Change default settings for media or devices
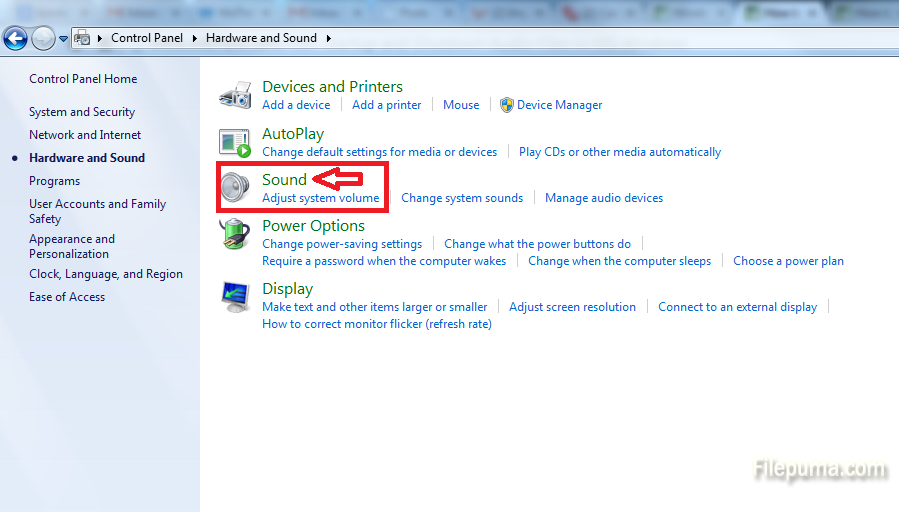Image resolution: width=899 pixels, height=512 pixels. tap(380, 152)
